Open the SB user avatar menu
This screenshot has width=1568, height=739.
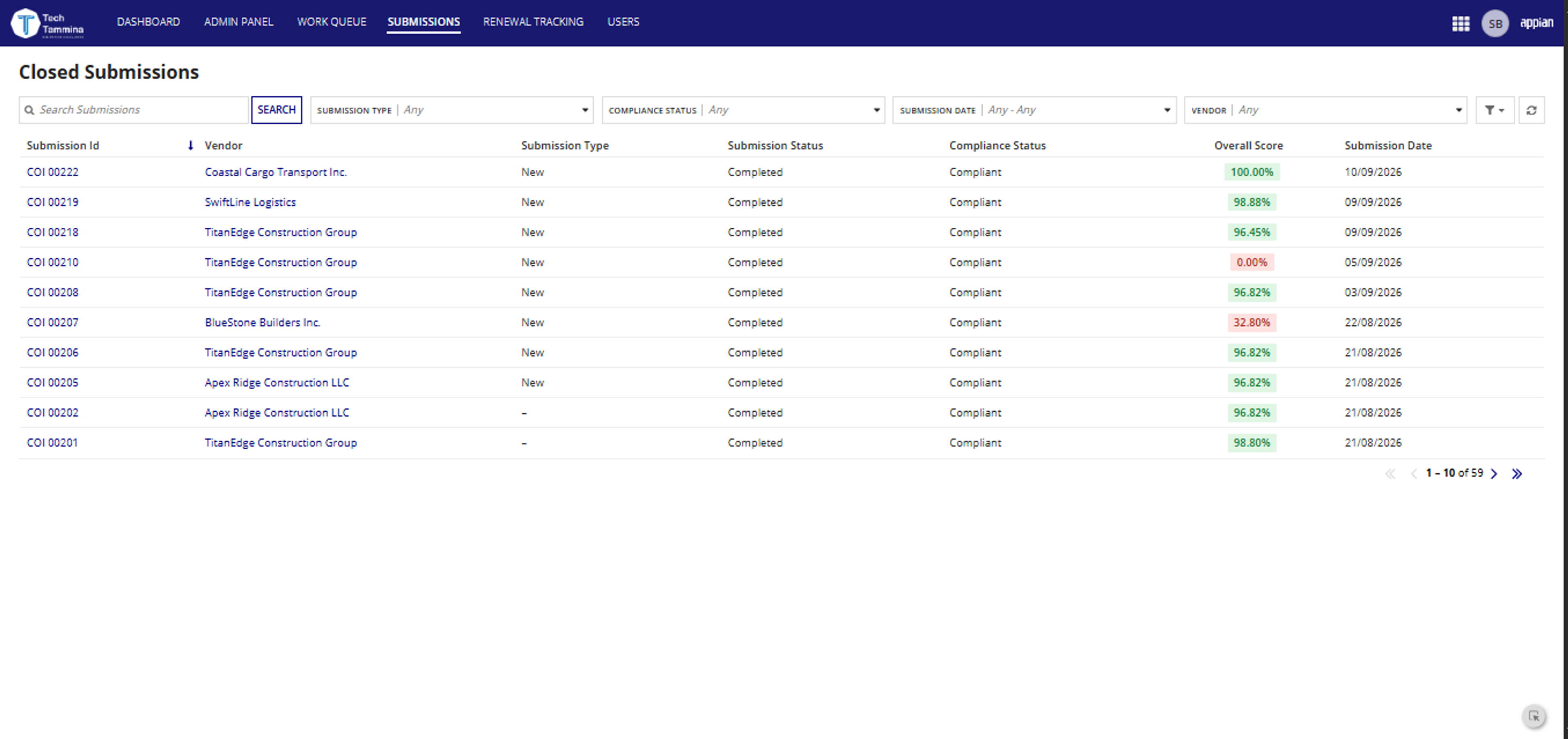pos(1495,23)
